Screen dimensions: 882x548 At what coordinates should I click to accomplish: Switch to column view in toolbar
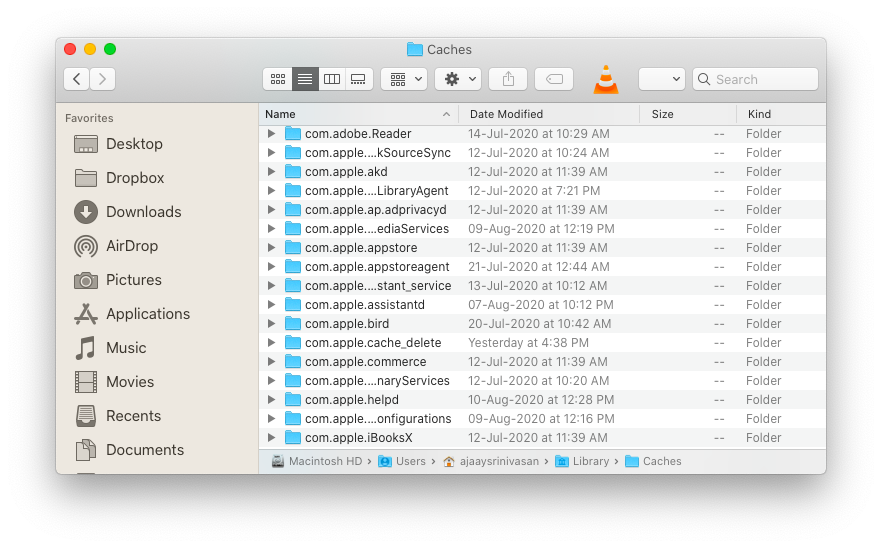tap(332, 79)
